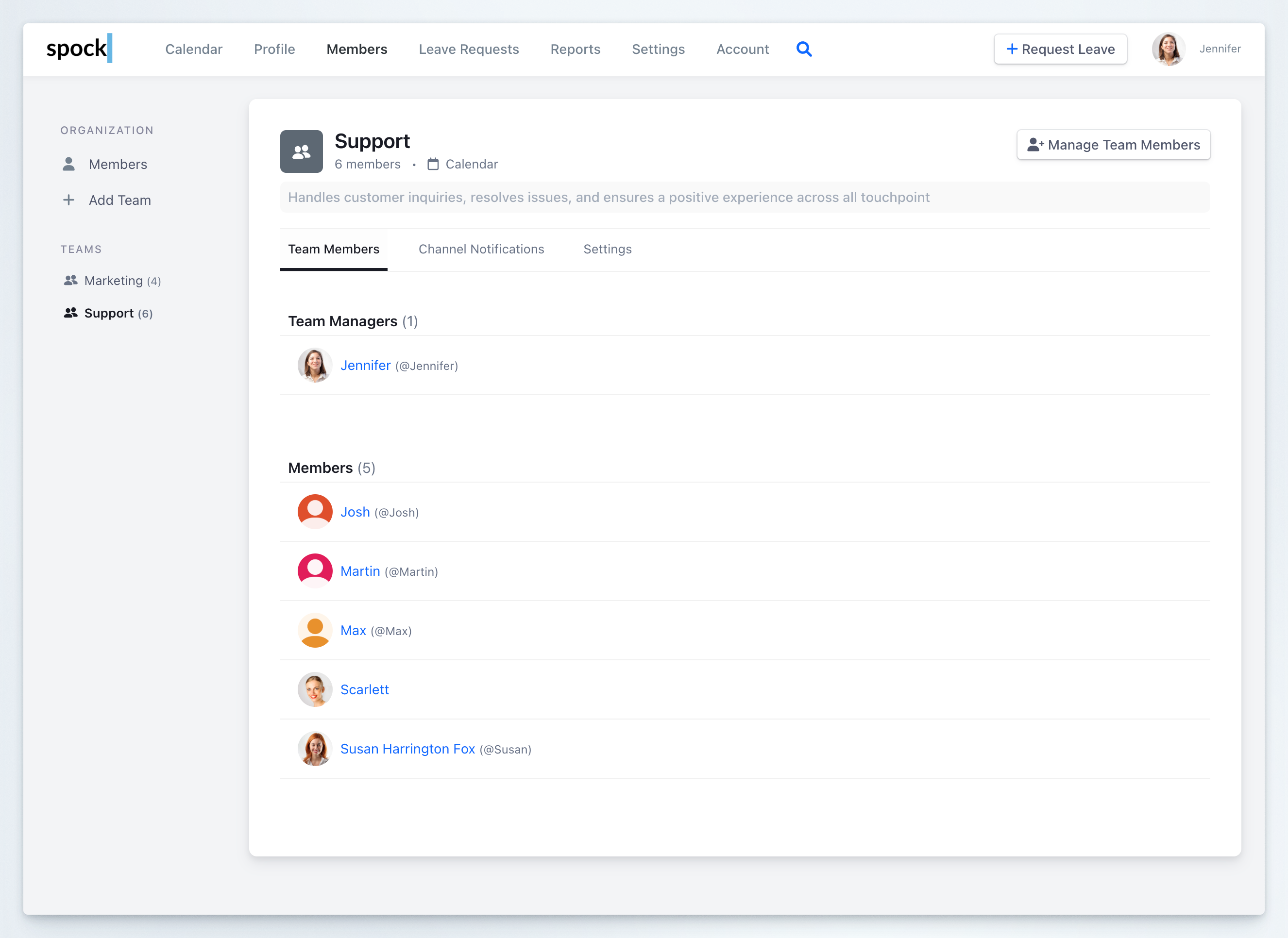The image size is (1288, 938).
Task: Click the Members person icon in sidebar
Action: point(68,164)
